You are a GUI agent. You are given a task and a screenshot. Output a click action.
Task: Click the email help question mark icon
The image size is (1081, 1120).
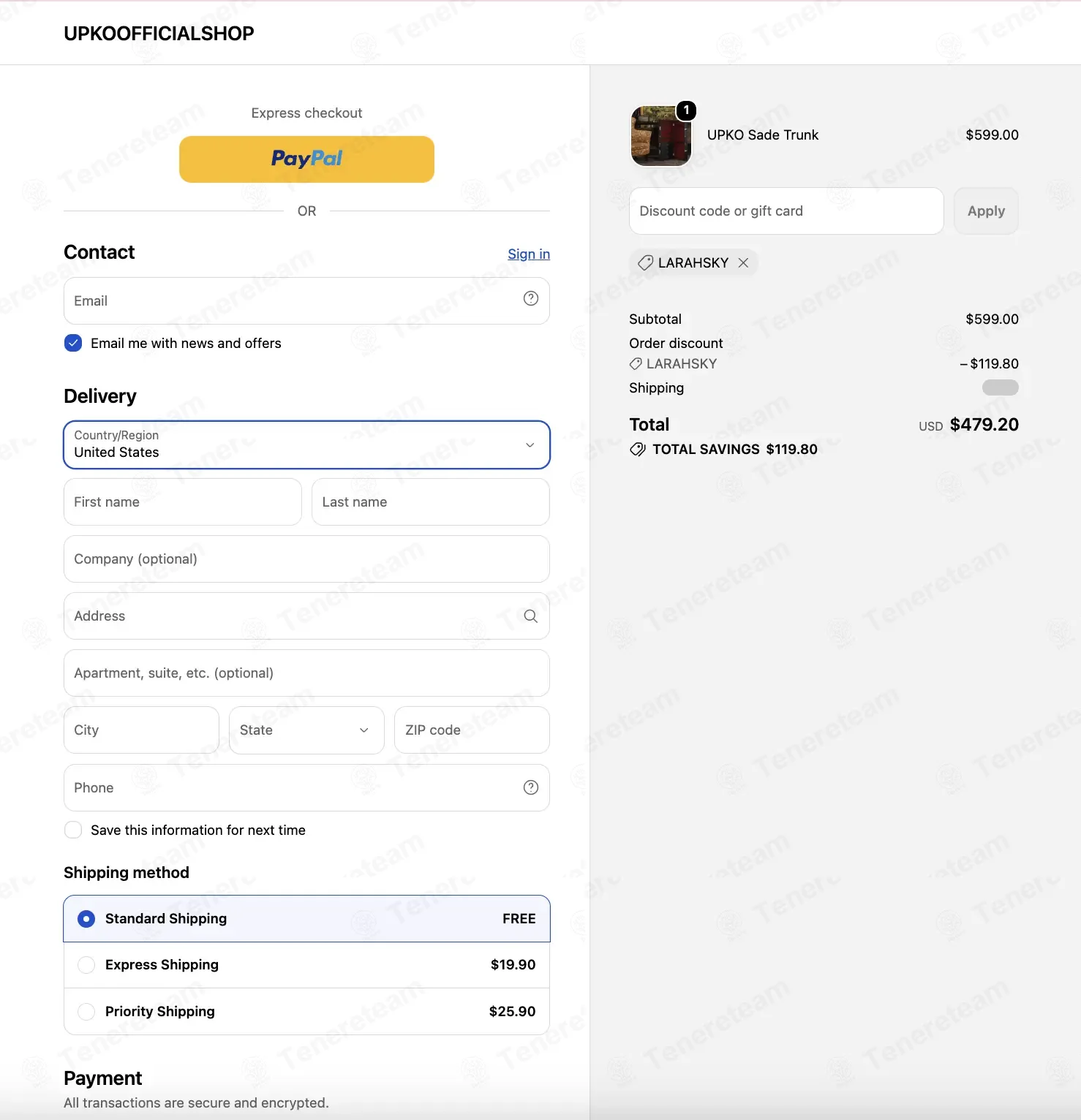click(531, 298)
